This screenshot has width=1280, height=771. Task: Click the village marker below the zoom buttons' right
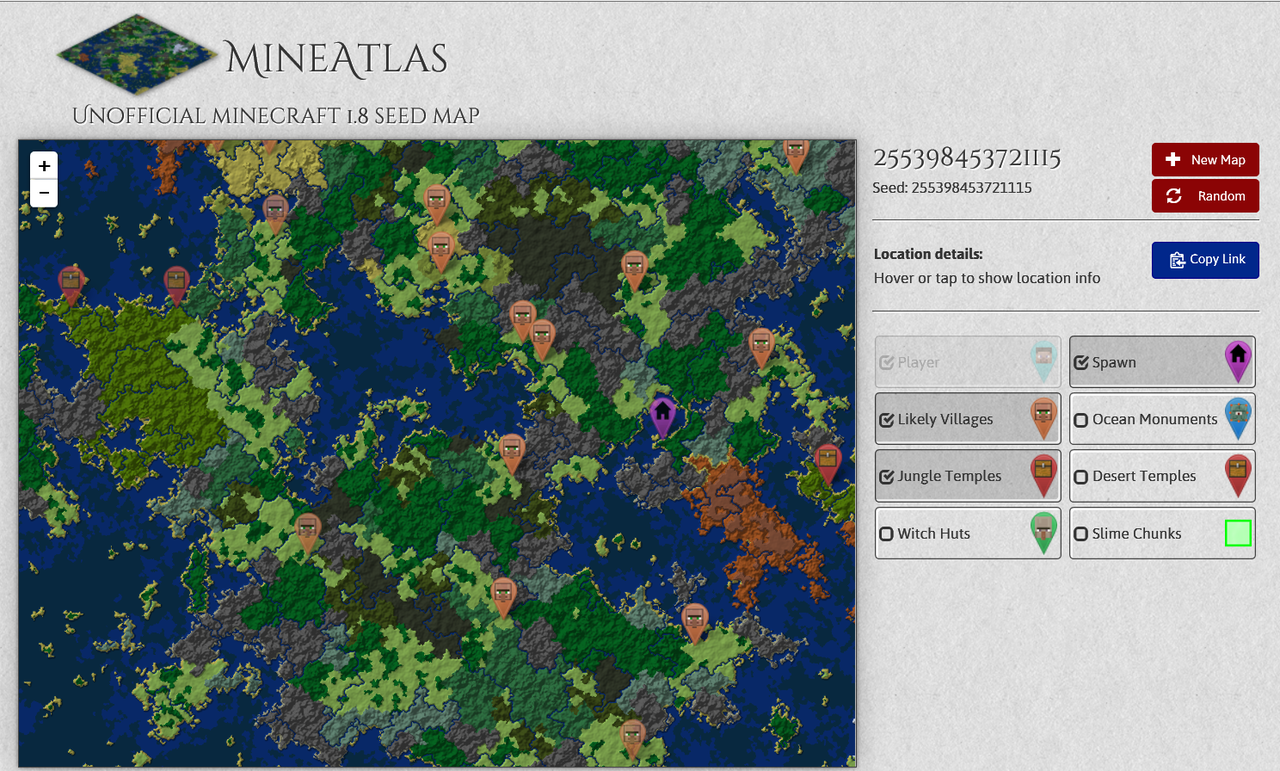[x=276, y=214]
